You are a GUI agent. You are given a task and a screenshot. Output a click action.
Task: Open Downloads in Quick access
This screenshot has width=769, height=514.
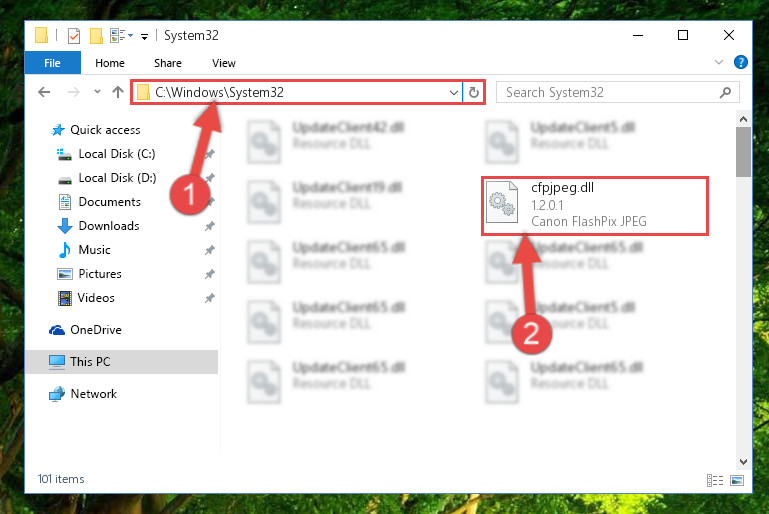click(x=109, y=226)
